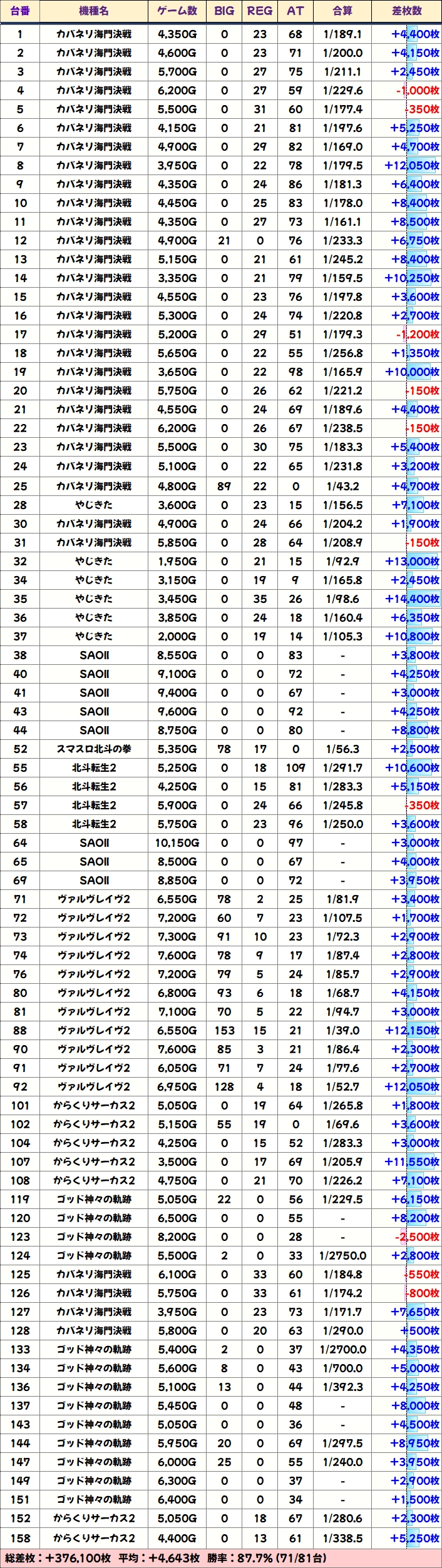
Task: Click the 10,150G game count cell
Action: coord(177,842)
